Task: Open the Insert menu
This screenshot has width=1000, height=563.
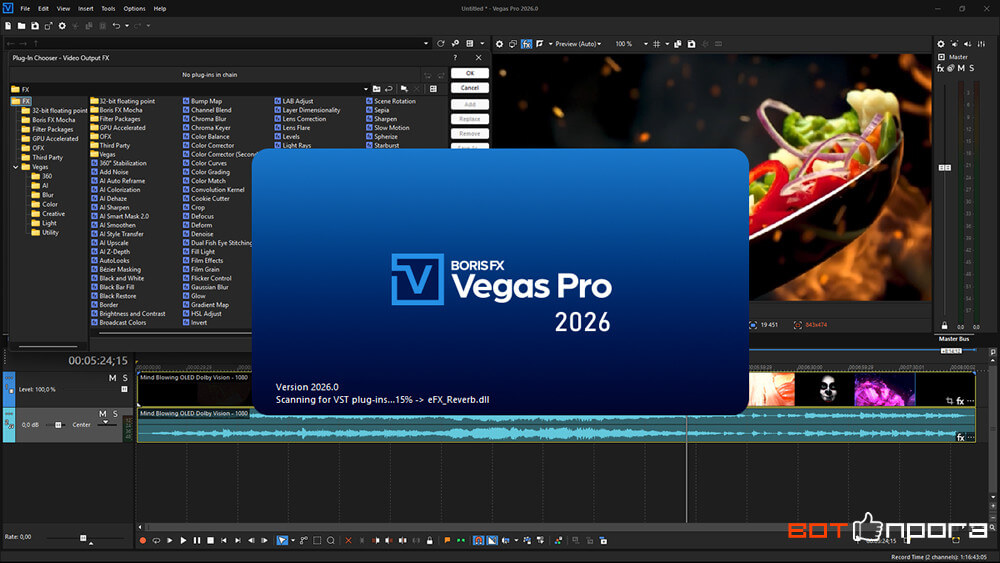Action: coord(85,9)
